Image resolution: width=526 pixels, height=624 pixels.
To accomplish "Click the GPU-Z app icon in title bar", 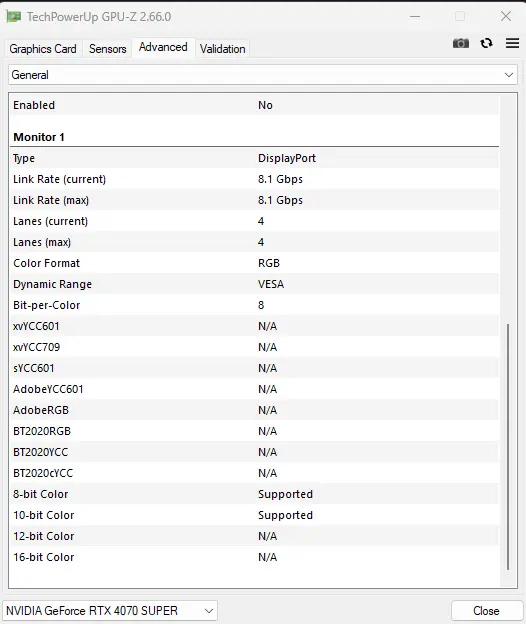I will [x=14, y=17].
